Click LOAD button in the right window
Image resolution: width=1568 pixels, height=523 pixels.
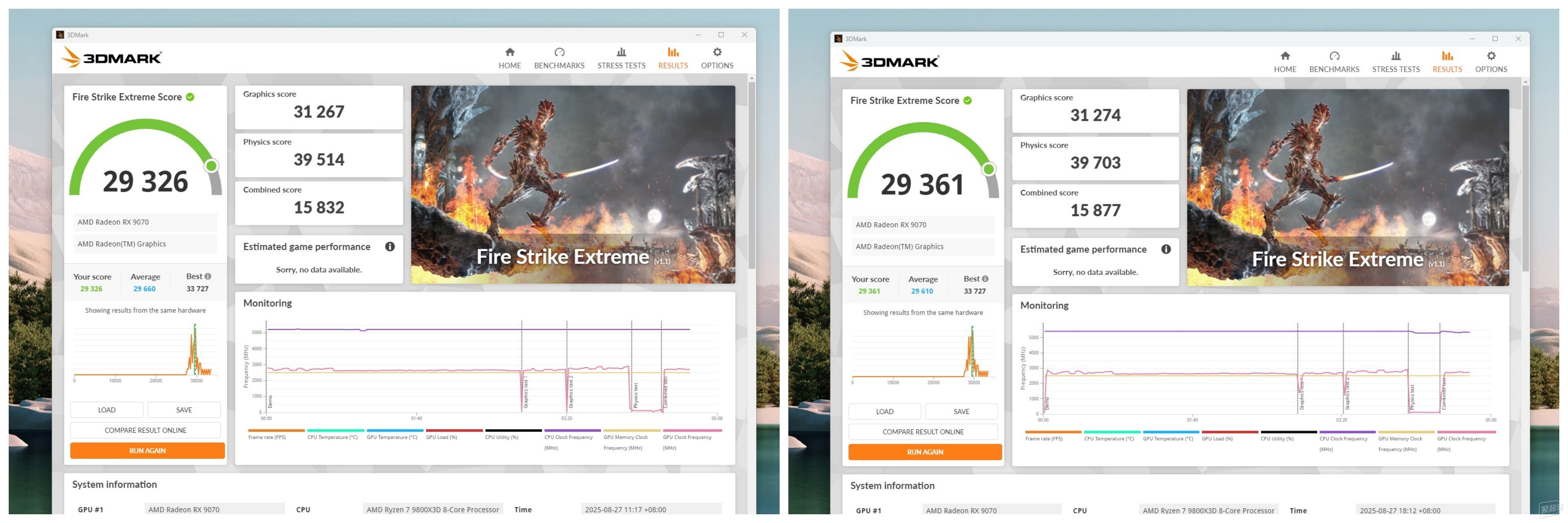[885, 411]
